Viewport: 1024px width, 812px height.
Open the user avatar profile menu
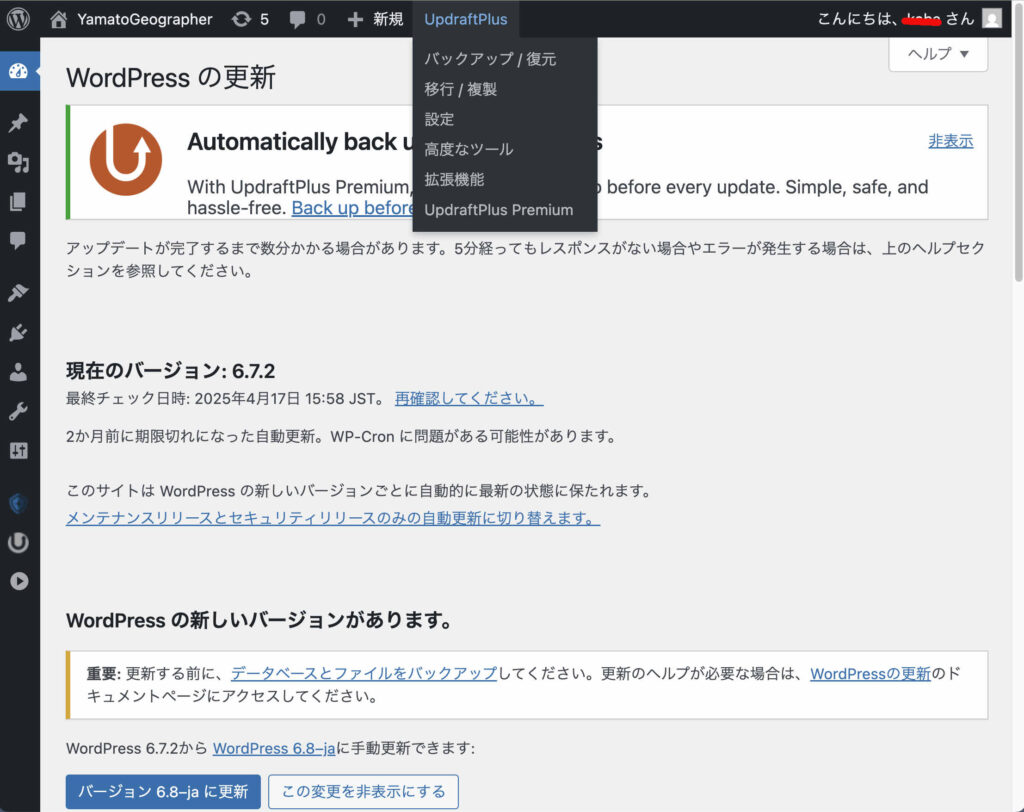tap(991, 19)
